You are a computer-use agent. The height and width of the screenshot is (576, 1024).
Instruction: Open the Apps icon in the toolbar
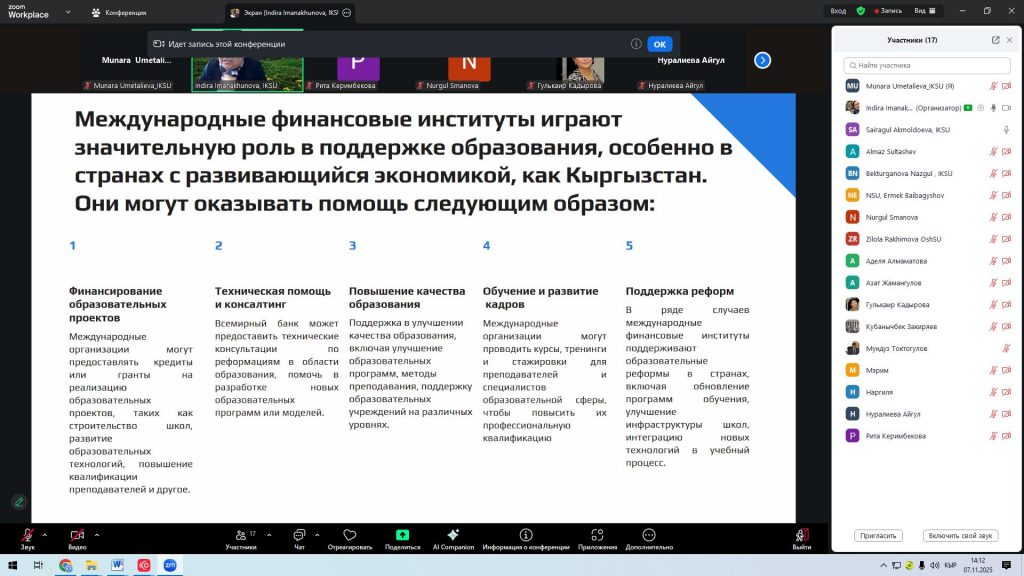click(597, 535)
